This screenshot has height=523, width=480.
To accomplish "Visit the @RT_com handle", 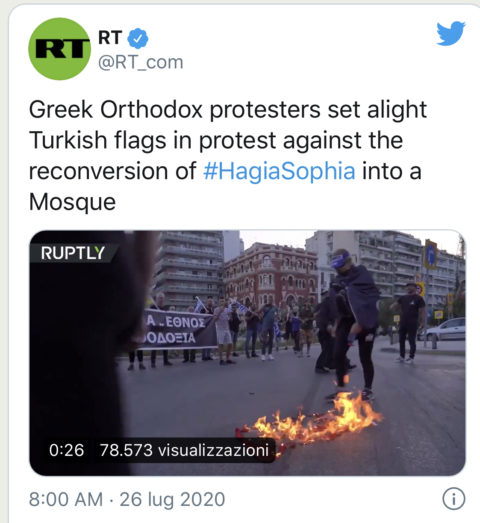I will [141, 62].
